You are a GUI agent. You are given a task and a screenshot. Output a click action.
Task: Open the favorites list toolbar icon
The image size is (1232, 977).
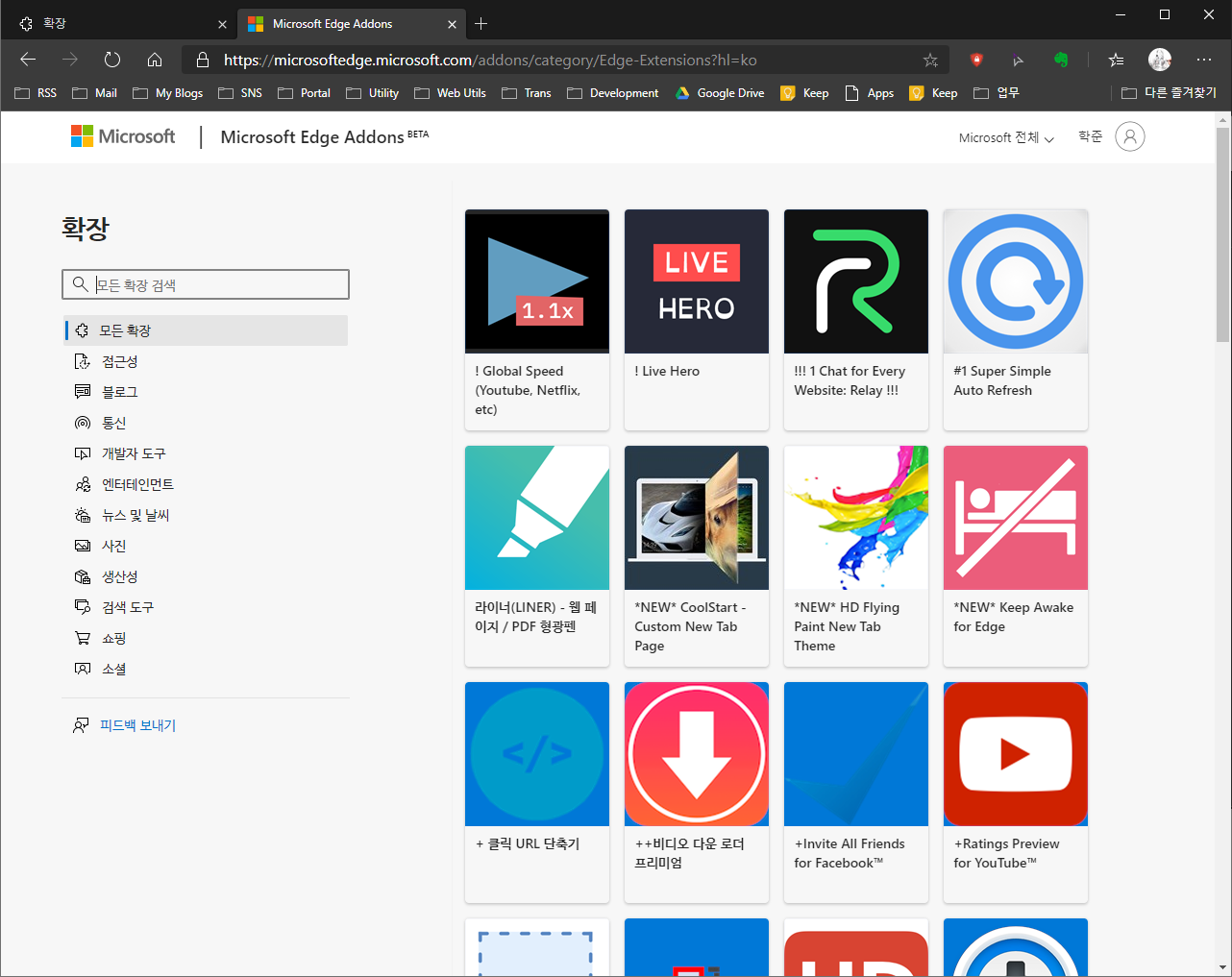point(1116,60)
